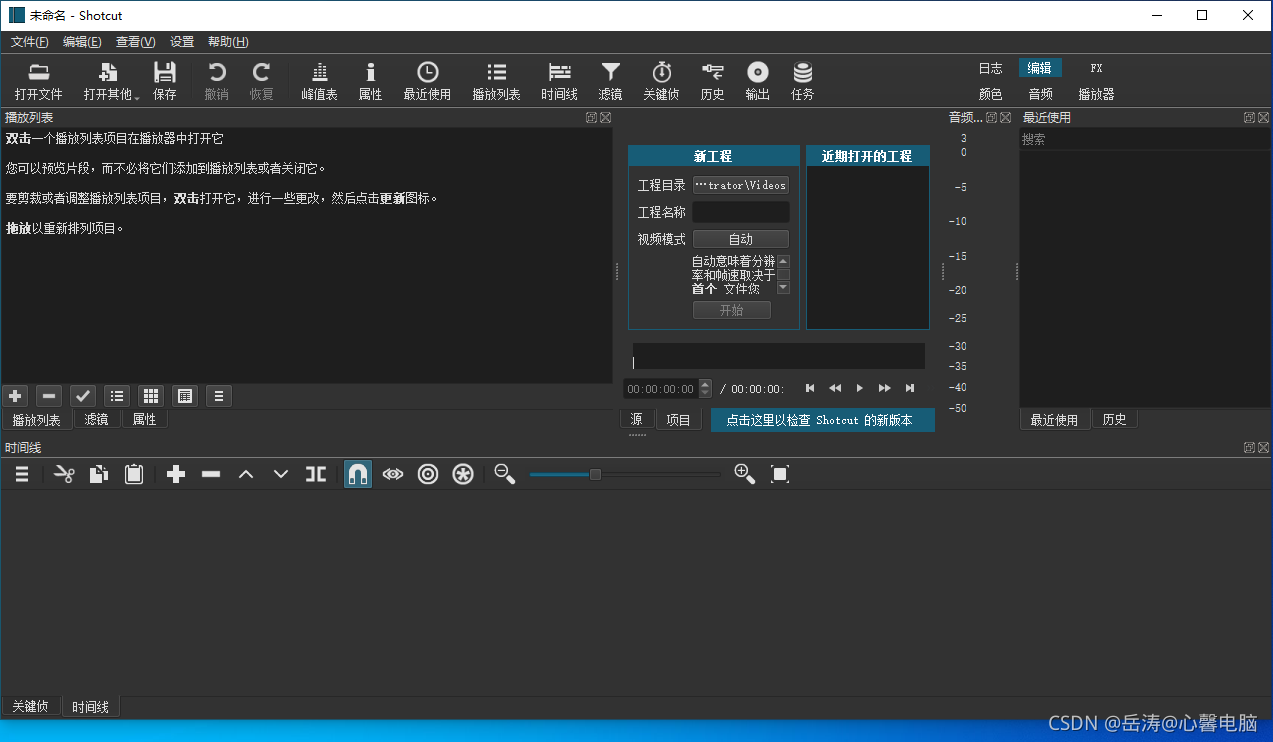Viewport: 1273px width, 742px height.
Task: Click the playlist update checkmark icon
Action: [x=83, y=396]
